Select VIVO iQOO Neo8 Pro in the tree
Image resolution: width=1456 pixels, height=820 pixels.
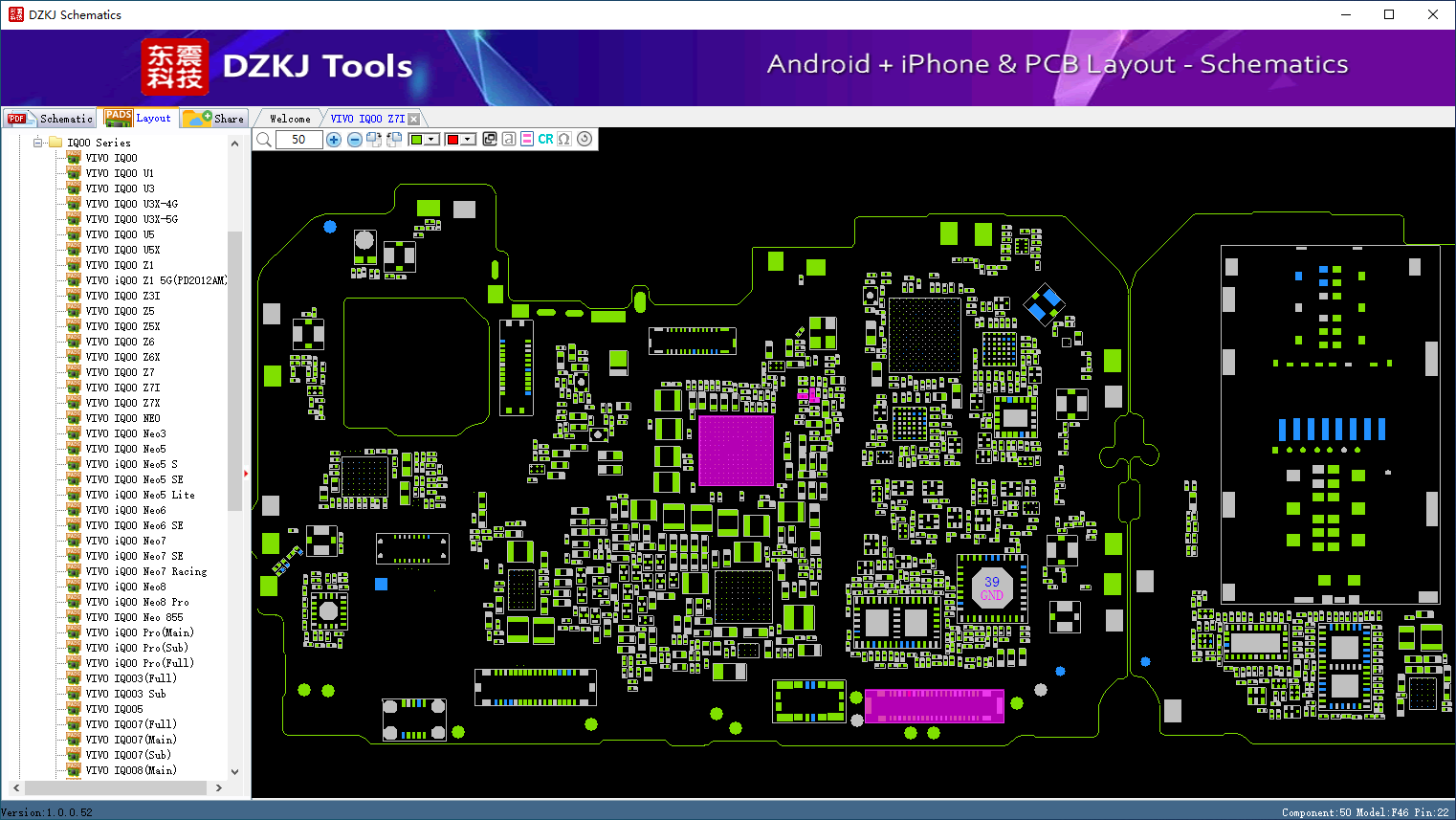[x=137, y=602]
